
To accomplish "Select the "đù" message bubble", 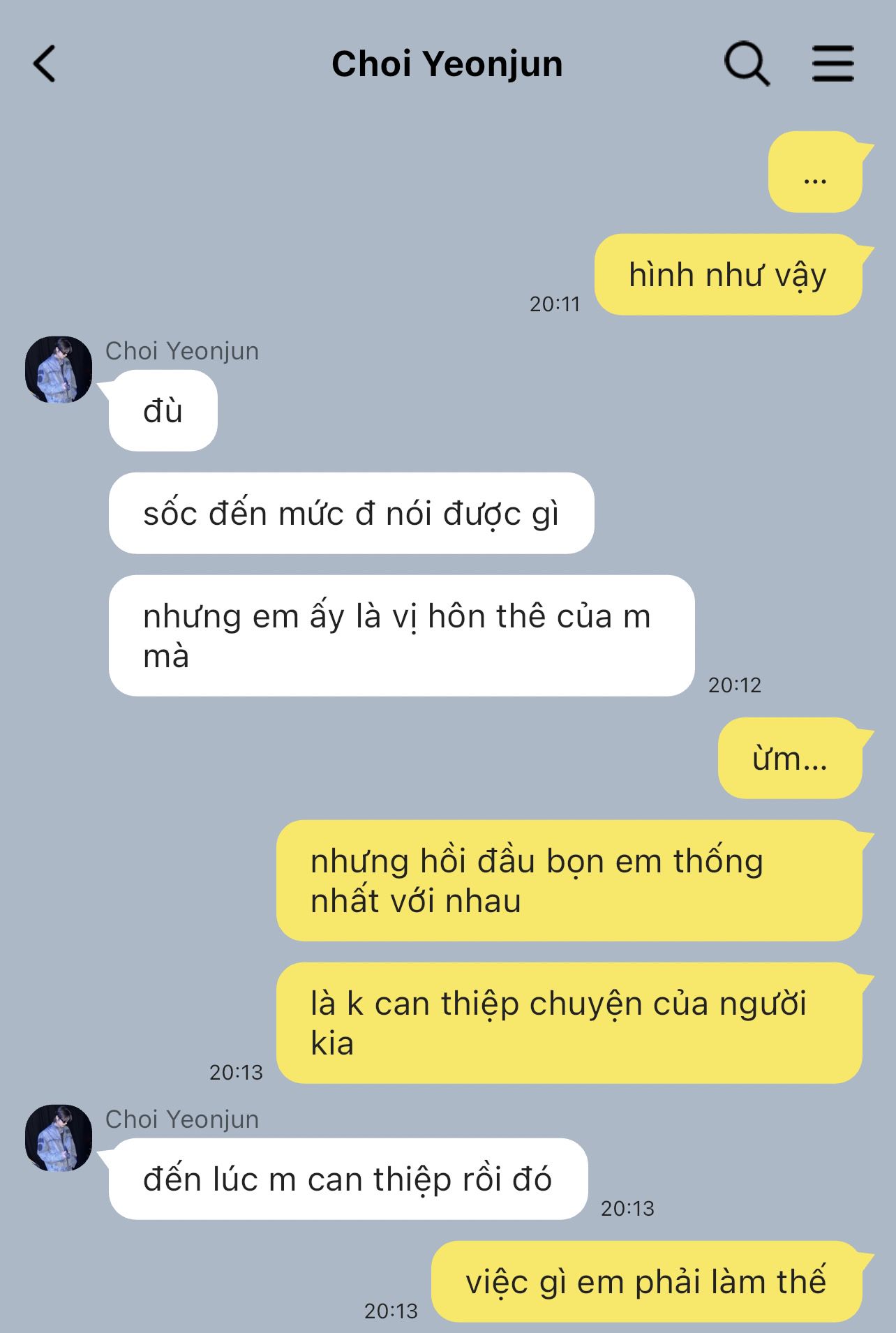I will point(163,410).
